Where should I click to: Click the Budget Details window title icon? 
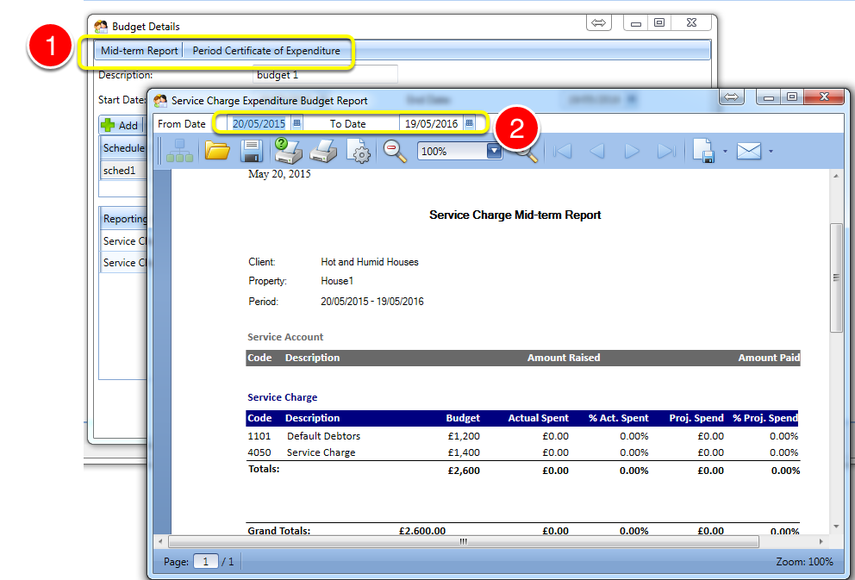coord(101,26)
